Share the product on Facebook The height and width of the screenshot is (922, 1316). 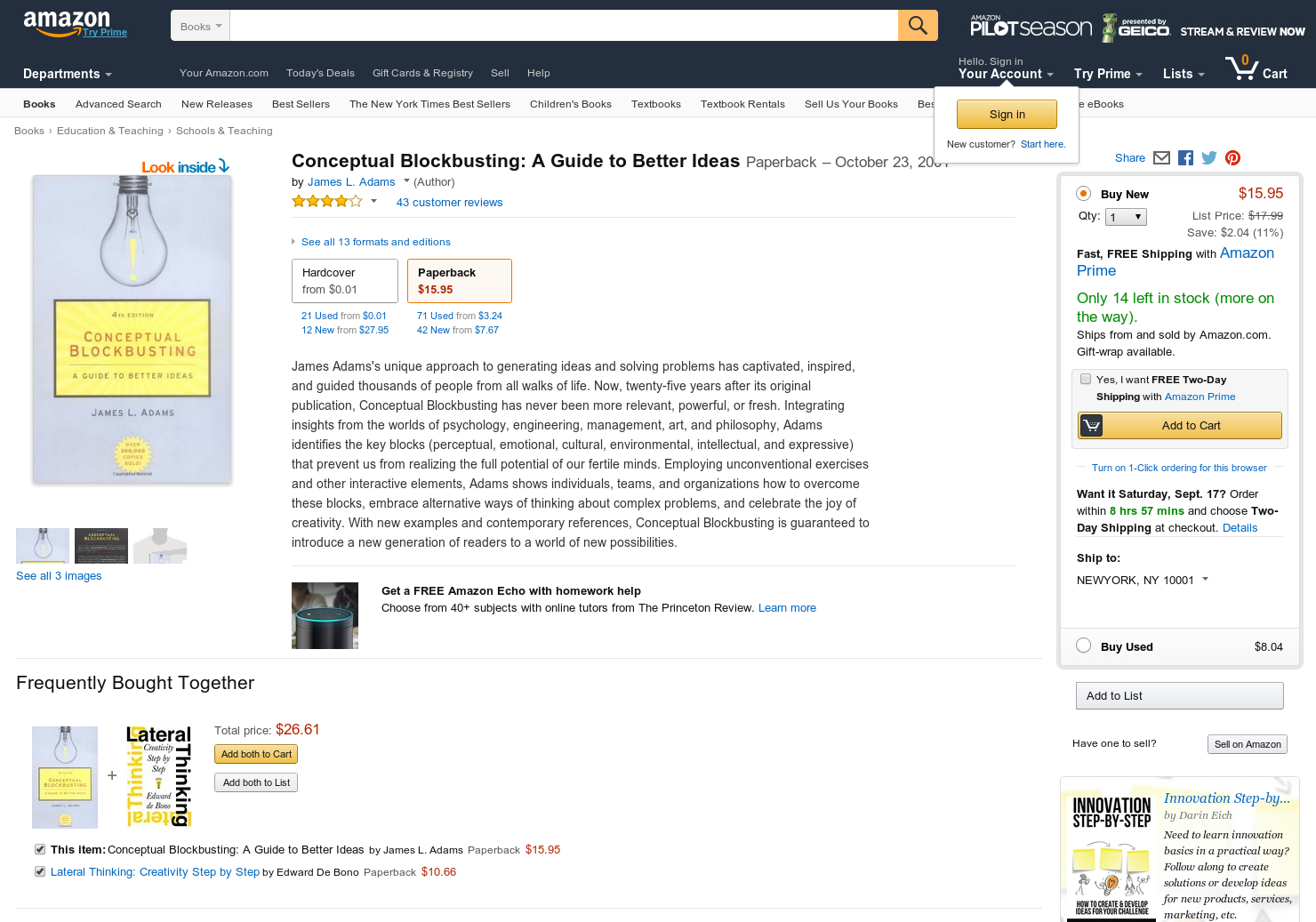pyautogui.click(x=1185, y=157)
